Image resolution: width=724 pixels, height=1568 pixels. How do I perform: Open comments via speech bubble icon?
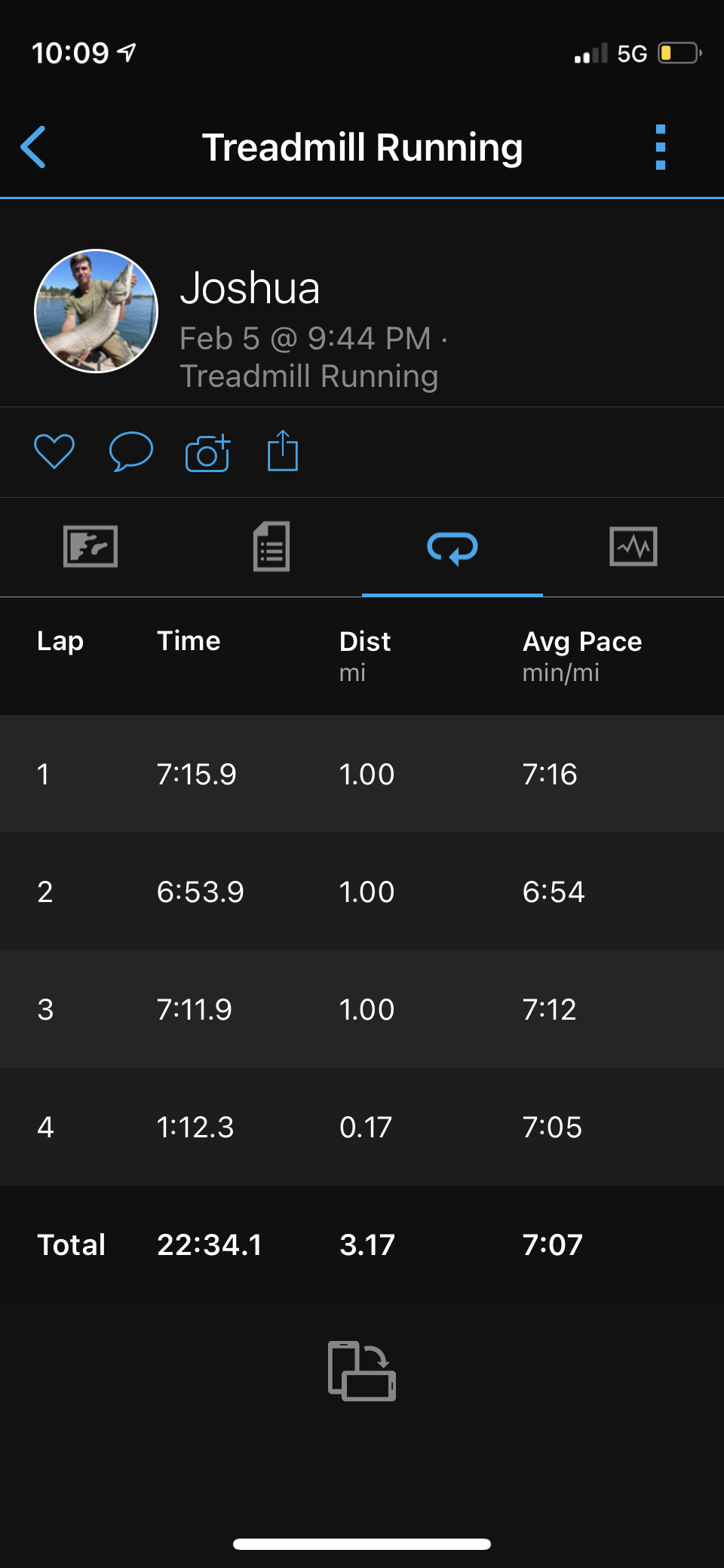pos(131,452)
